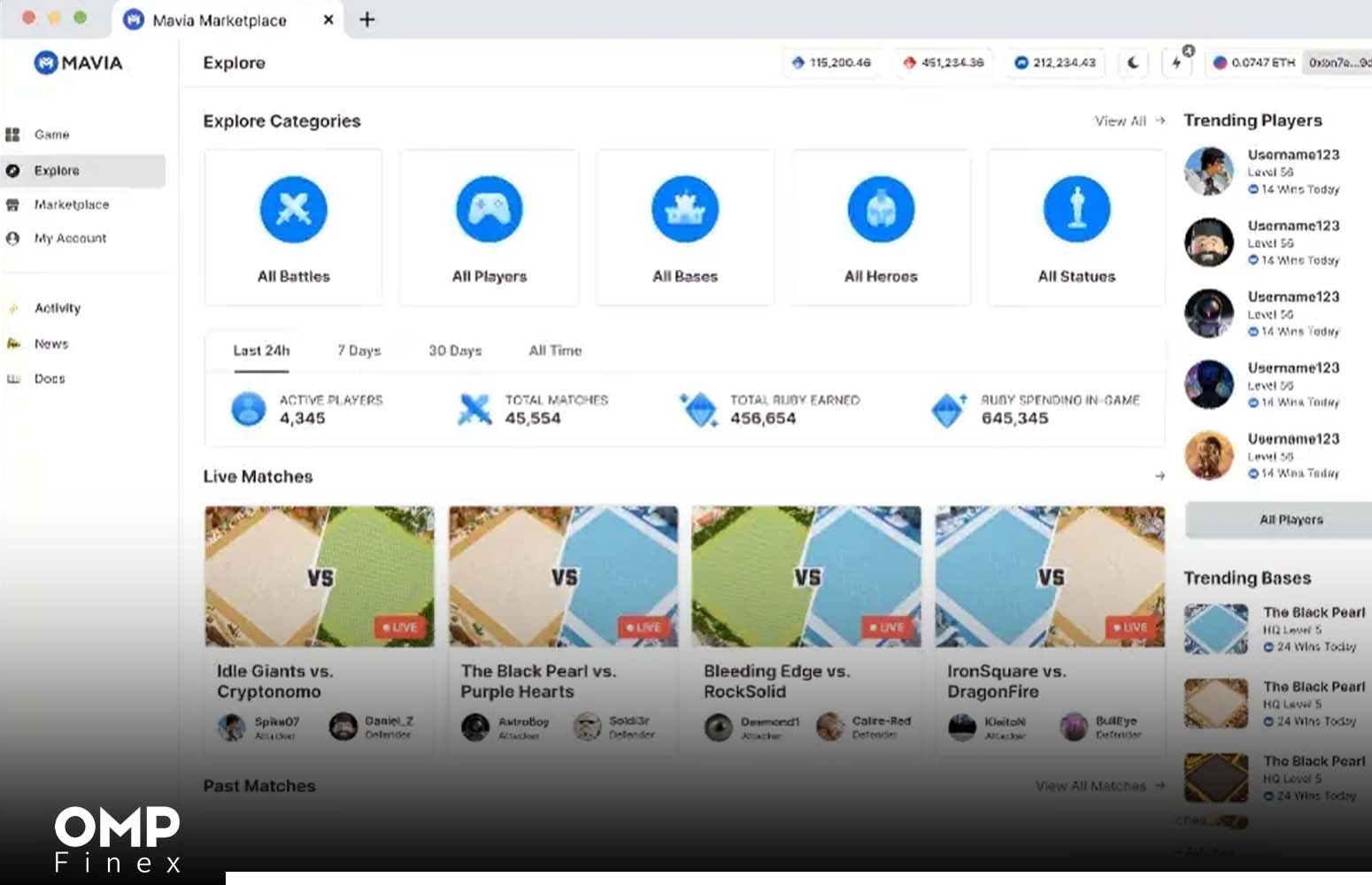Screen dimensions: 1372x885
Task: Open The Black Pearl vs. Purple Hearts thumbnail
Action: pyautogui.click(x=563, y=576)
